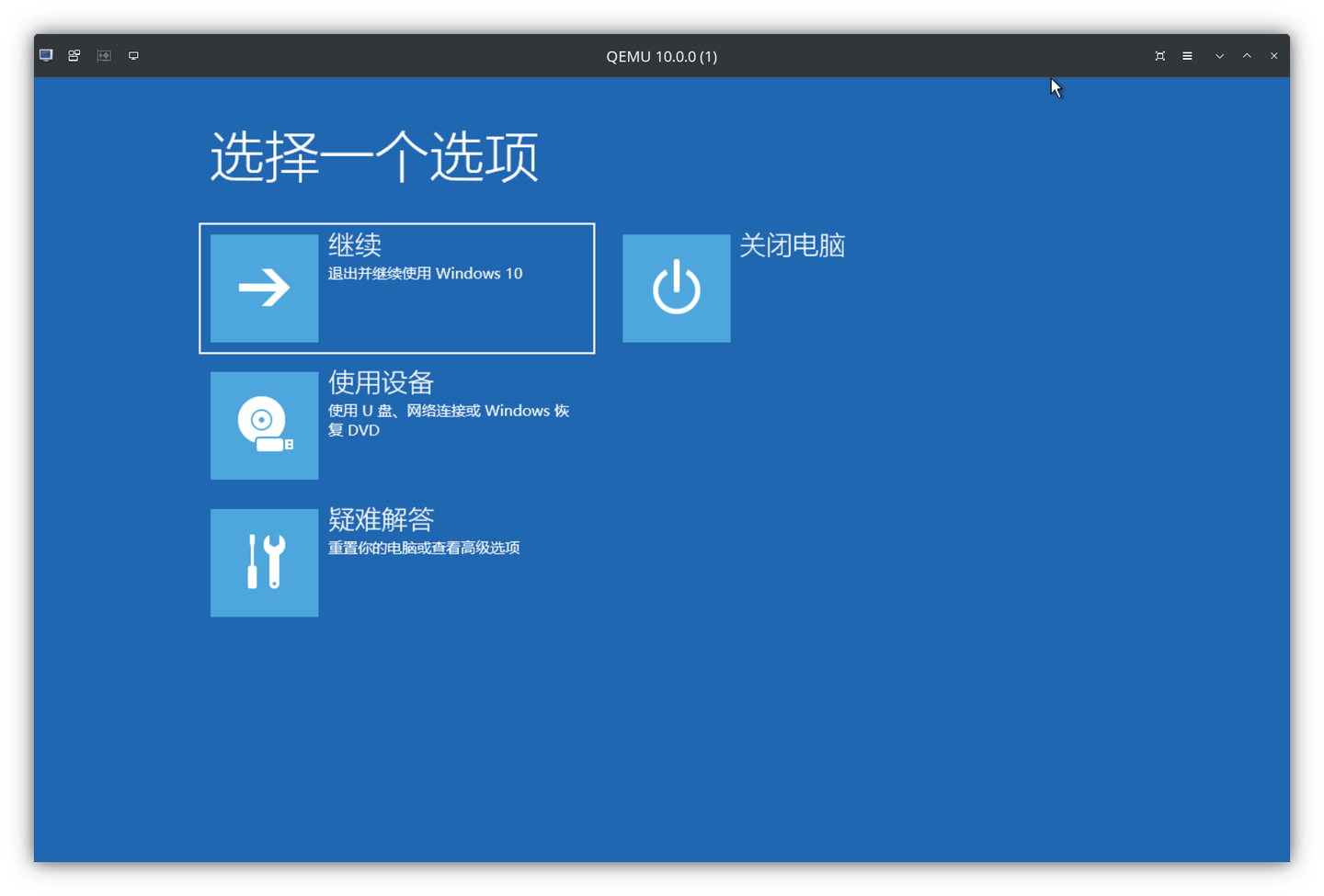
Task: Select the blue monitor console icon in toolbar
Action: pos(45,55)
